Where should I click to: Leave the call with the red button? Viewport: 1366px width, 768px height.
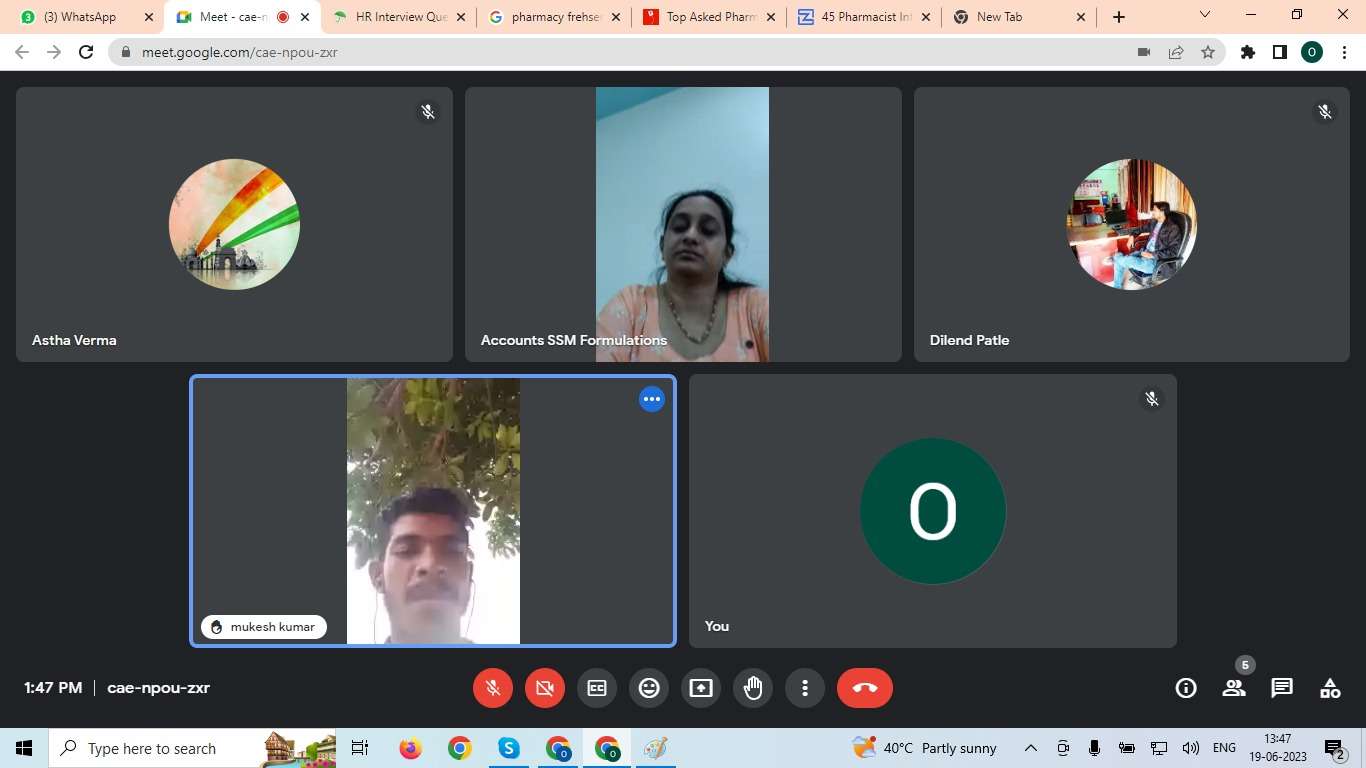click(865, 688)
